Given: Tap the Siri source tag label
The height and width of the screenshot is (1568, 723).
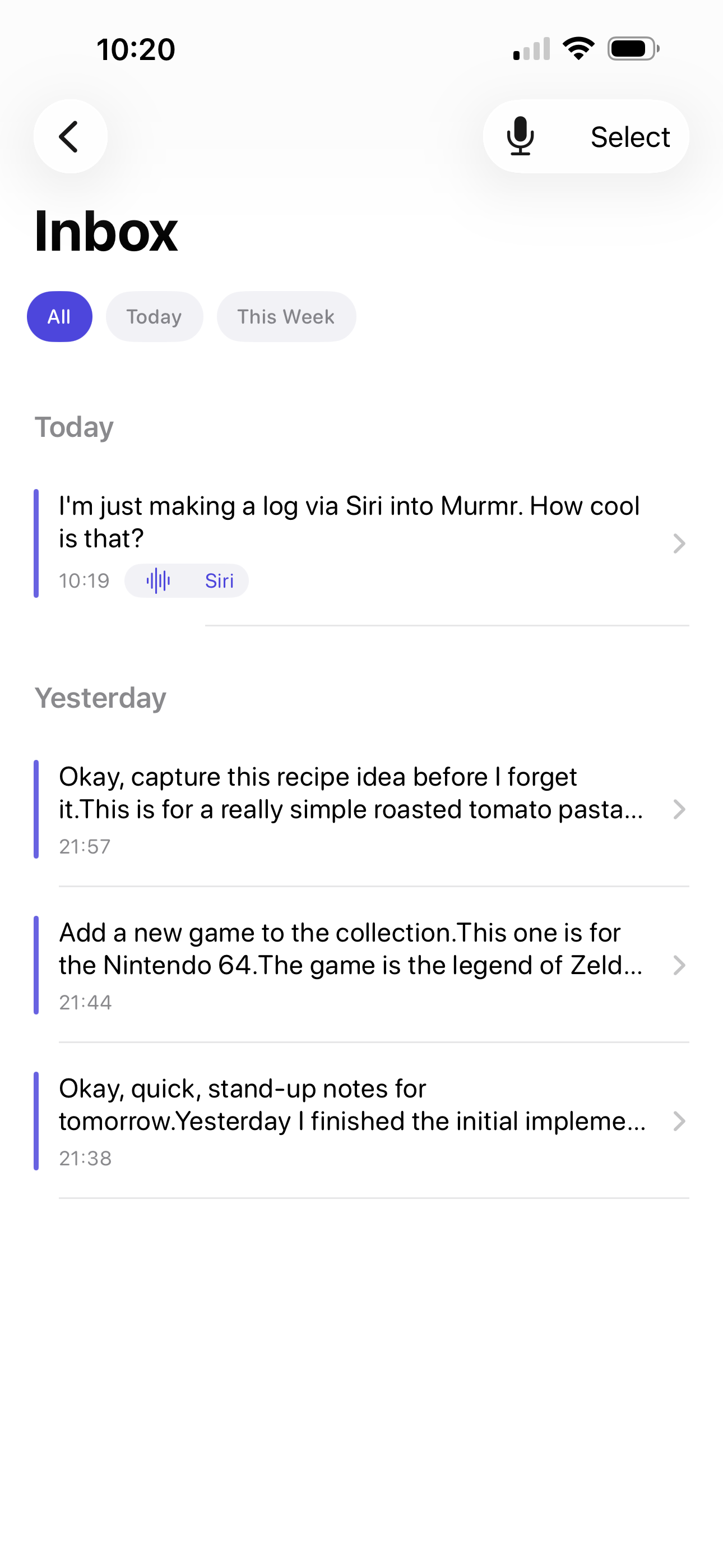Looking at the screenshot, I should click(x=219, y=580).
